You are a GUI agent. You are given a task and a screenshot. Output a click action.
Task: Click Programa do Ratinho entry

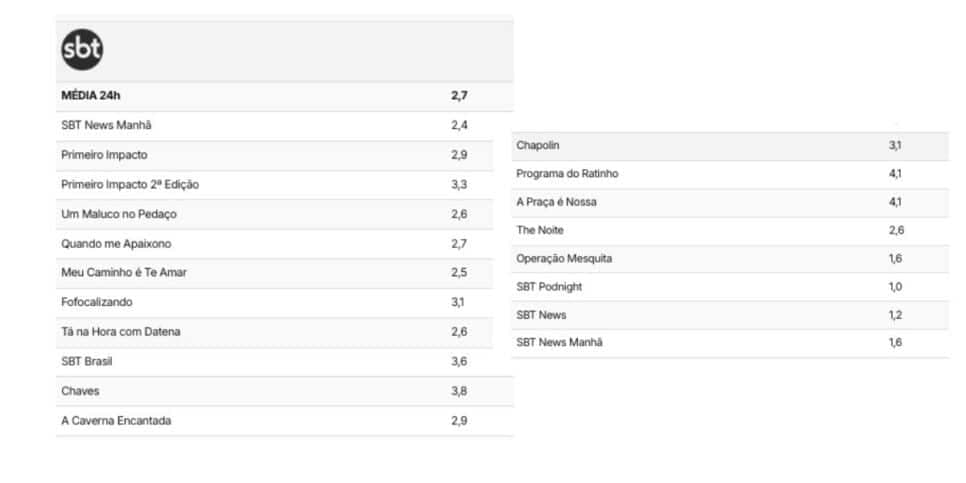(730, 174)
